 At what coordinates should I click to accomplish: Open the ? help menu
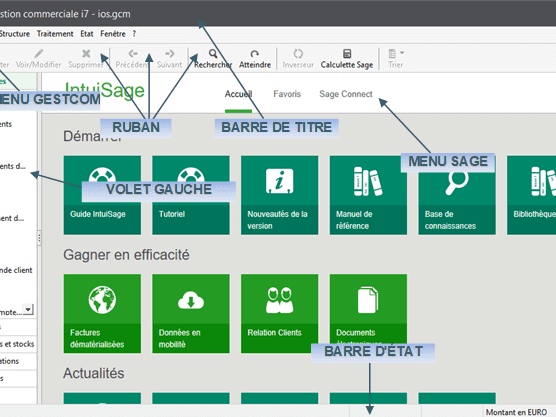coord(134,34)
